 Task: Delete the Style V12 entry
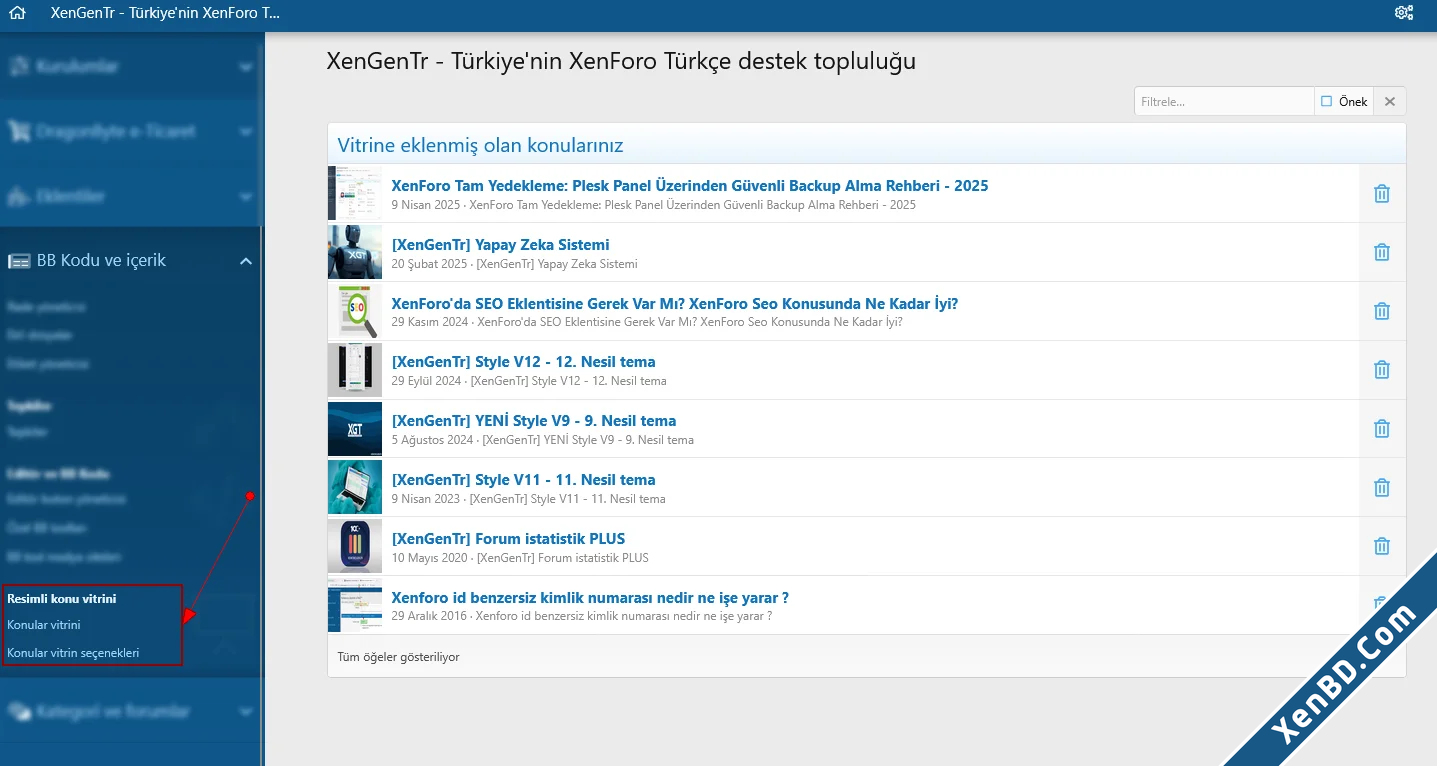1381,371
